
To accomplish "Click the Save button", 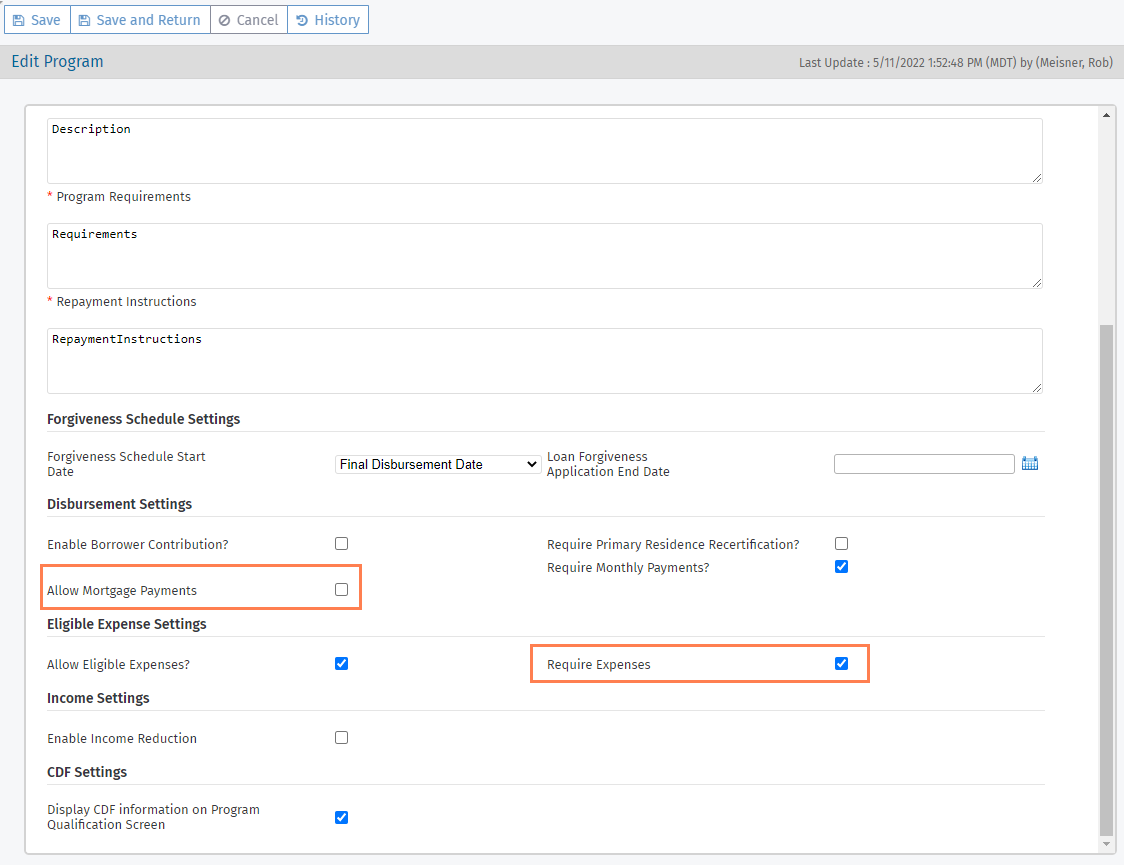I will tap(37, 20).
